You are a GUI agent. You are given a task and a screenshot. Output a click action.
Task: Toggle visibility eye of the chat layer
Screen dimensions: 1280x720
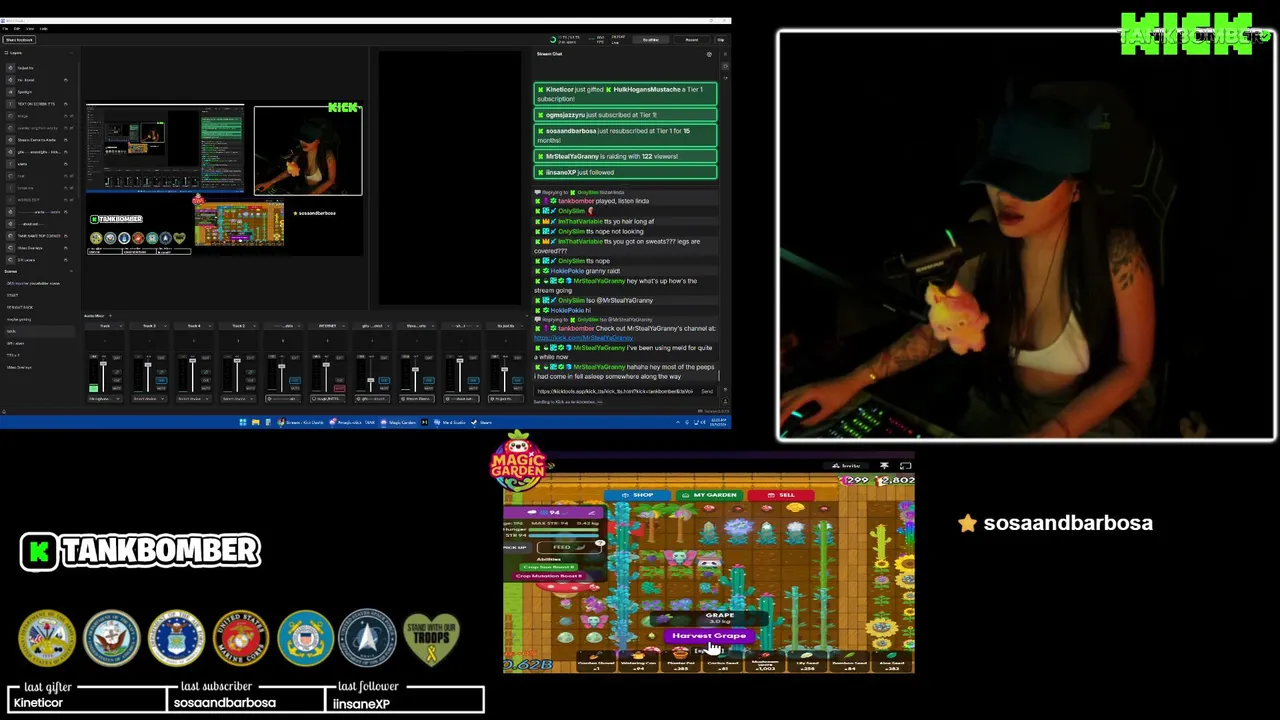[71, 176]
